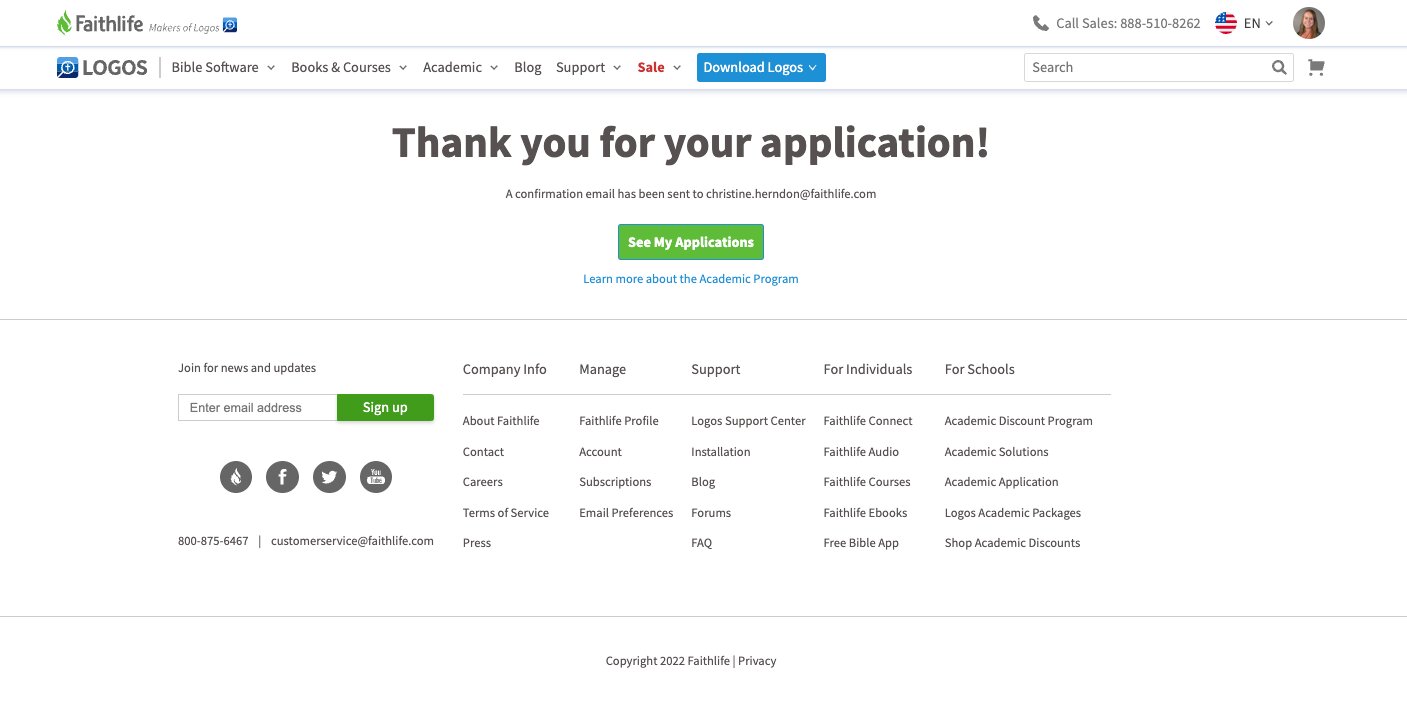This screenshot has height=724, width=1407.
Task: Click the See My Applications button
Action: click(691, 242)
